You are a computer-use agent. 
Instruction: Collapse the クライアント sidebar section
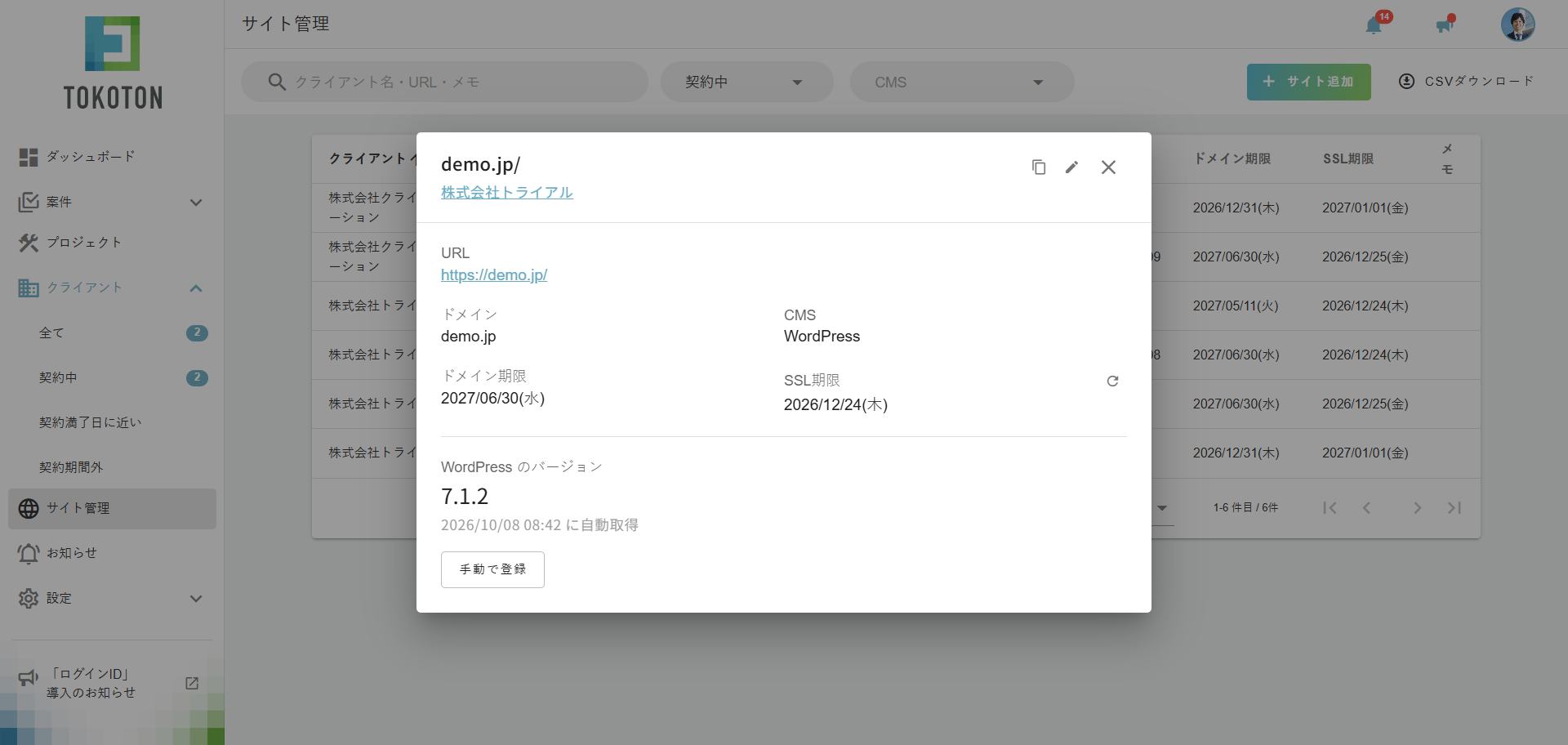(112, 288)
